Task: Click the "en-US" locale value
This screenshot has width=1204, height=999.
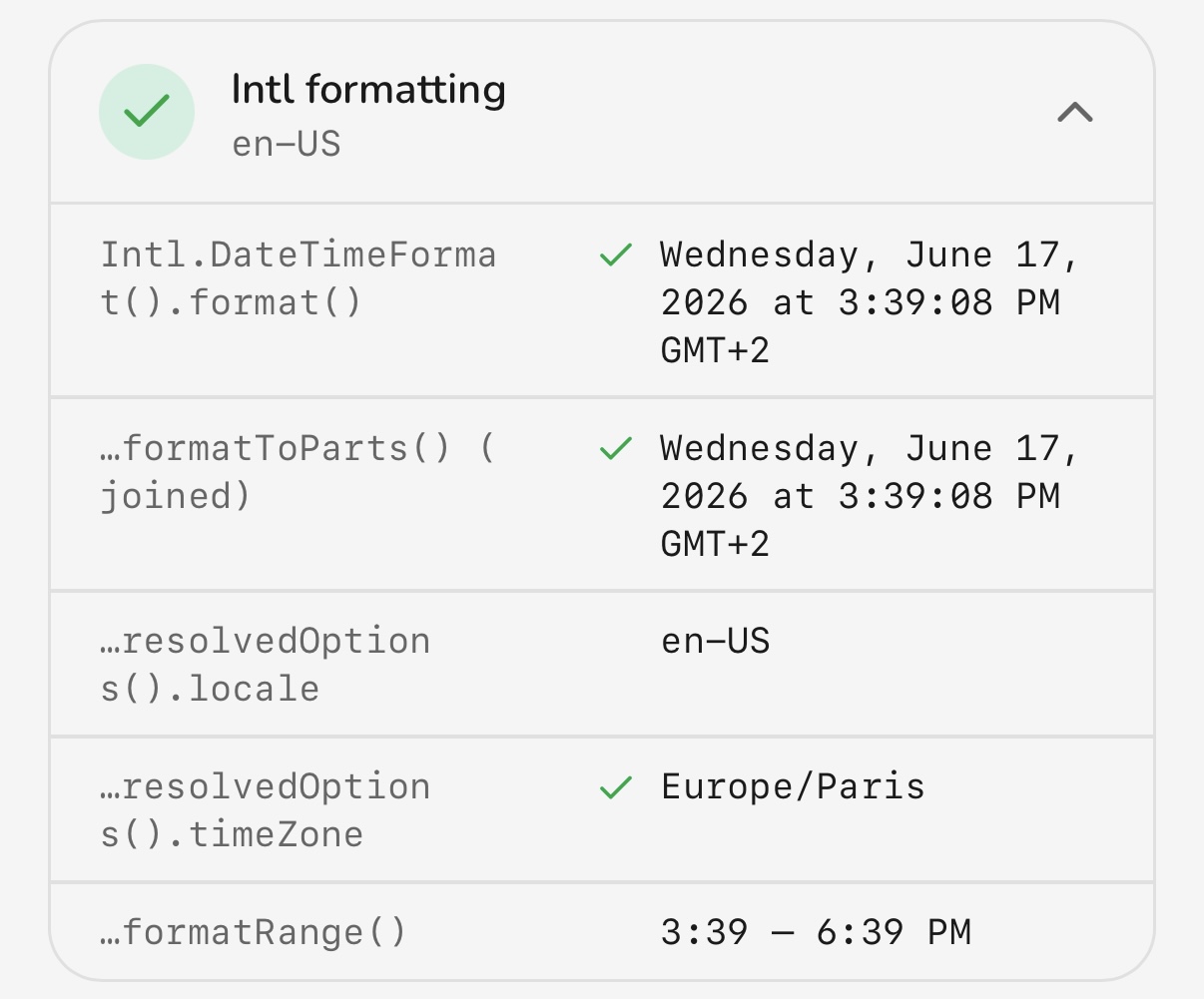Action: click(x=716, y=641)
